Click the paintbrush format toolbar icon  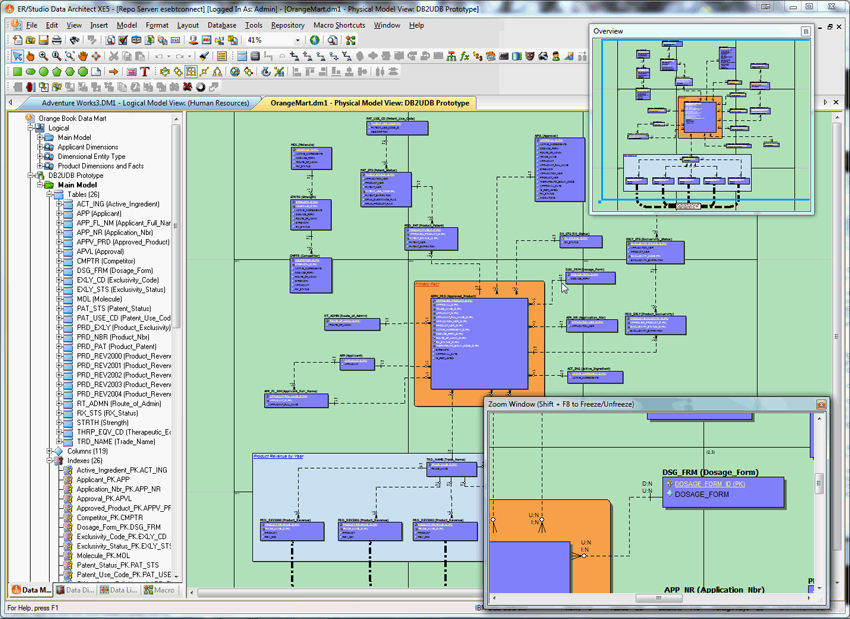point(204,56)
